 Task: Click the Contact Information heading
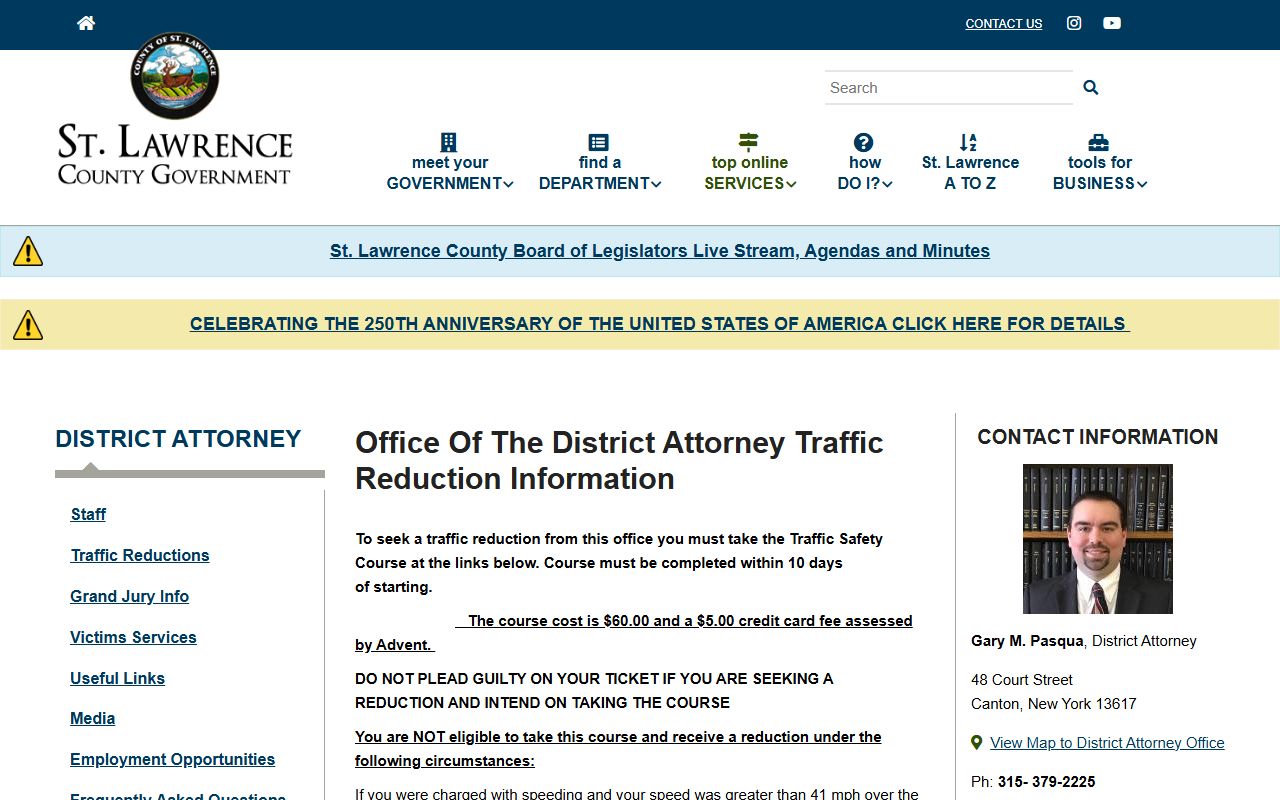(1098, 437)
